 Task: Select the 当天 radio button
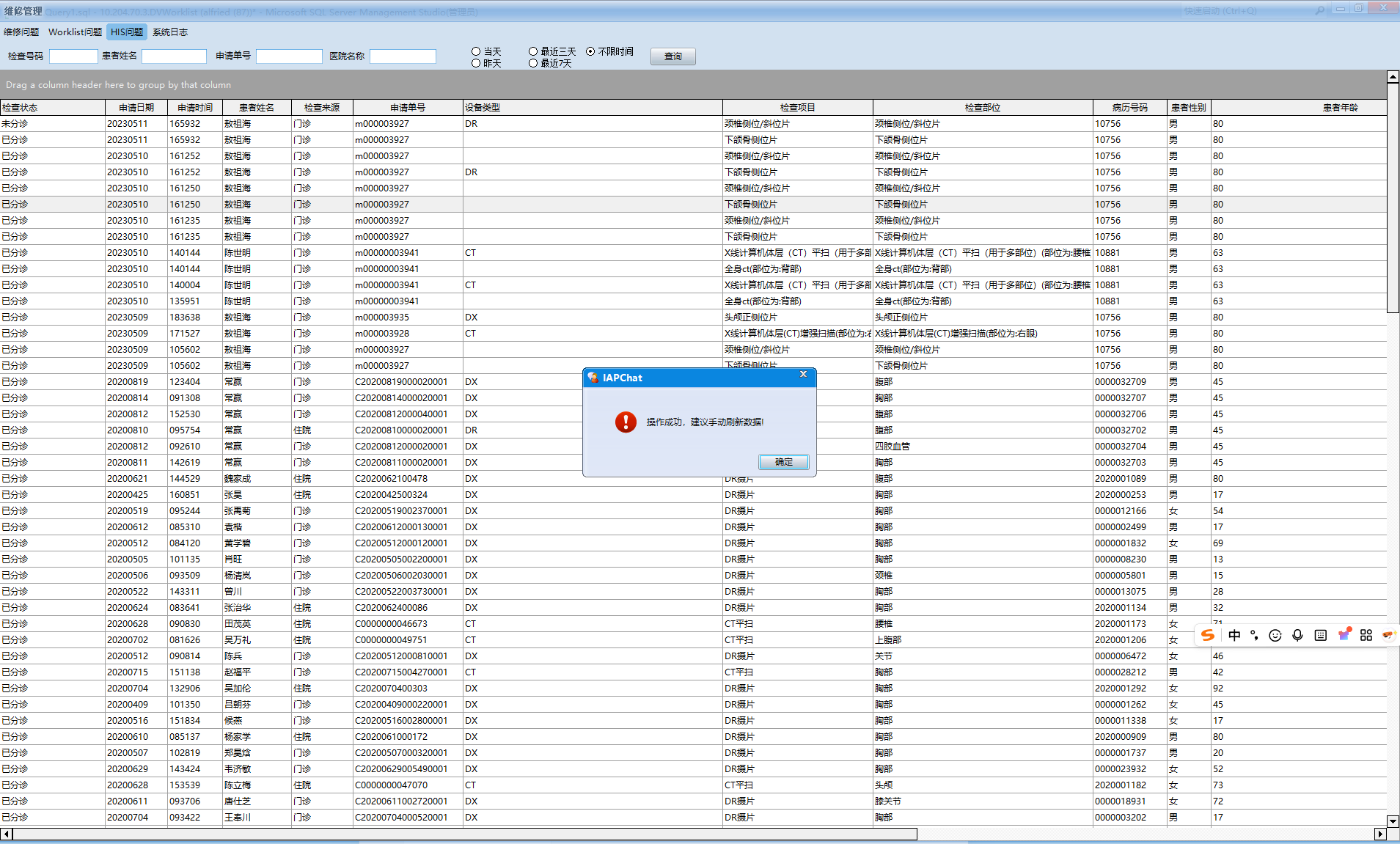click(x=476, y=51)
